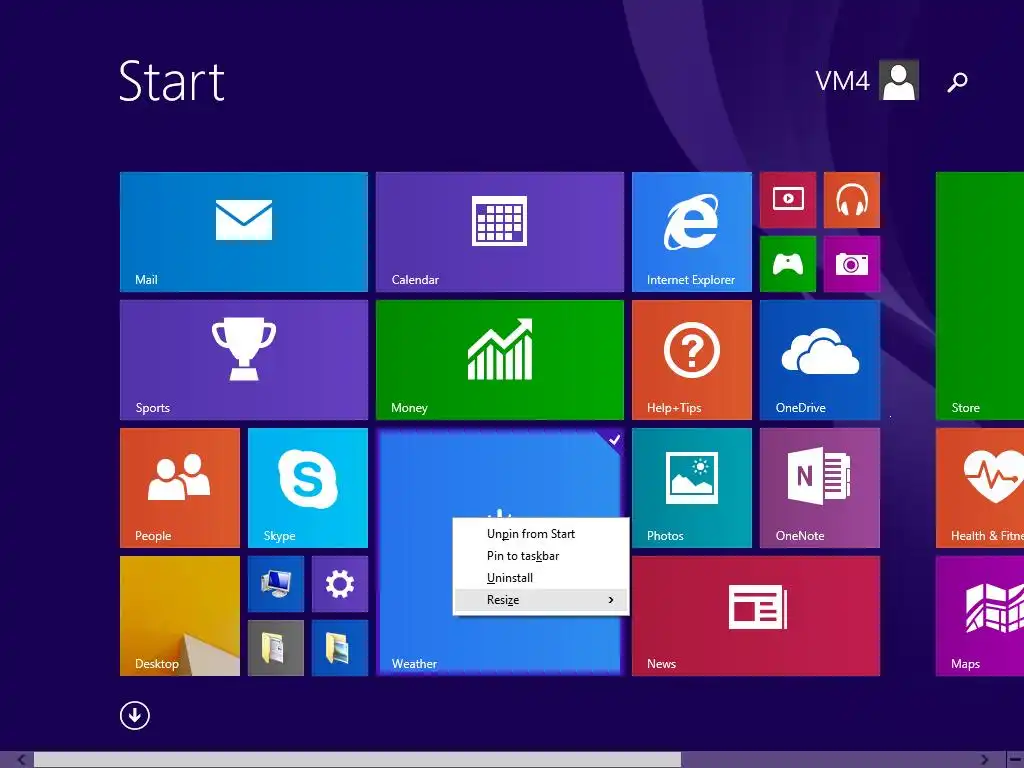1024x768 pixels.
Task: Choose Unpin from Start
Action: click(x=541, y=534)
